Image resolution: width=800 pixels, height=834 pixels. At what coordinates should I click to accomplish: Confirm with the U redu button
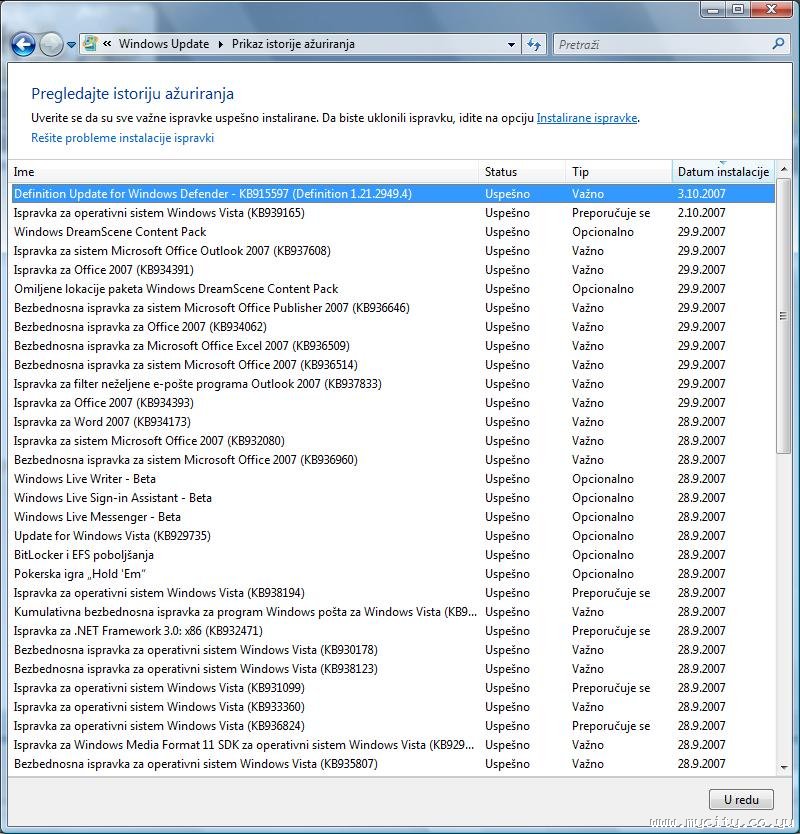click(741, 799)
